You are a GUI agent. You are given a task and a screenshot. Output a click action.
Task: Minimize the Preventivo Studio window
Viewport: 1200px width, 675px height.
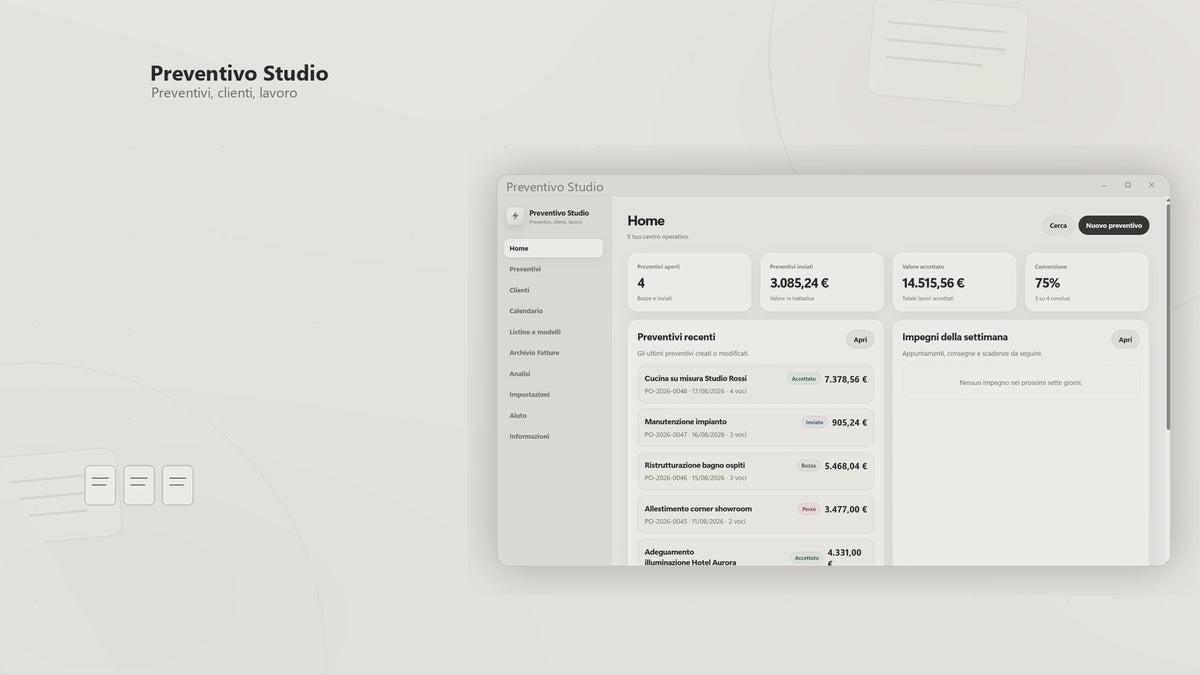pos(1104,185)
